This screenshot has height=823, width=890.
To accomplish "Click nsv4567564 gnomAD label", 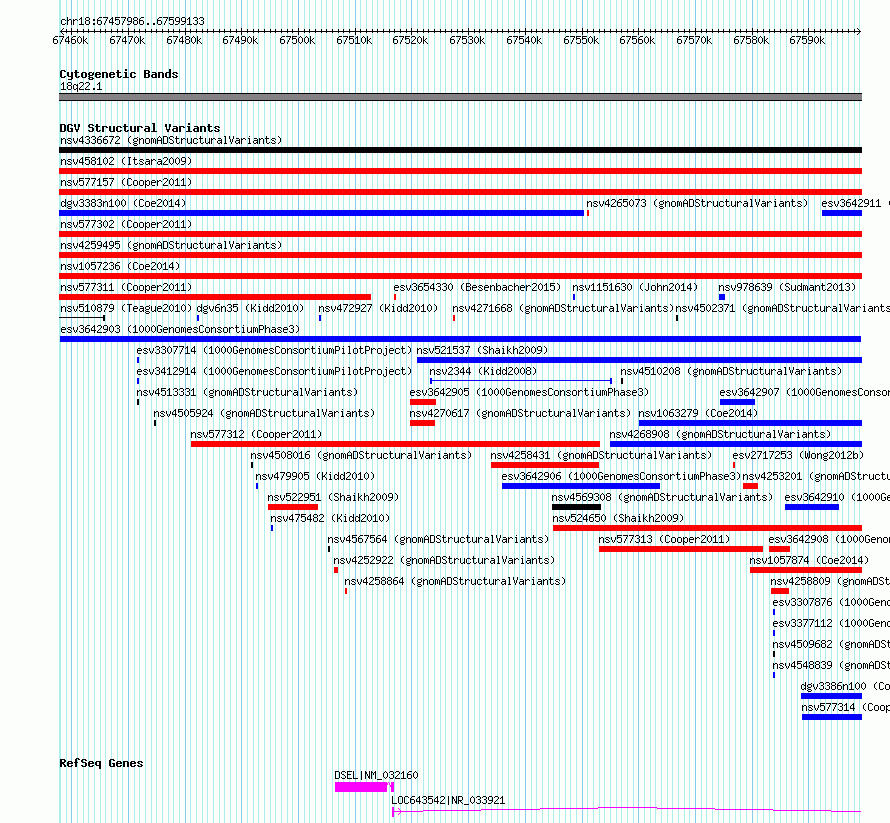I will click(438, 539).
